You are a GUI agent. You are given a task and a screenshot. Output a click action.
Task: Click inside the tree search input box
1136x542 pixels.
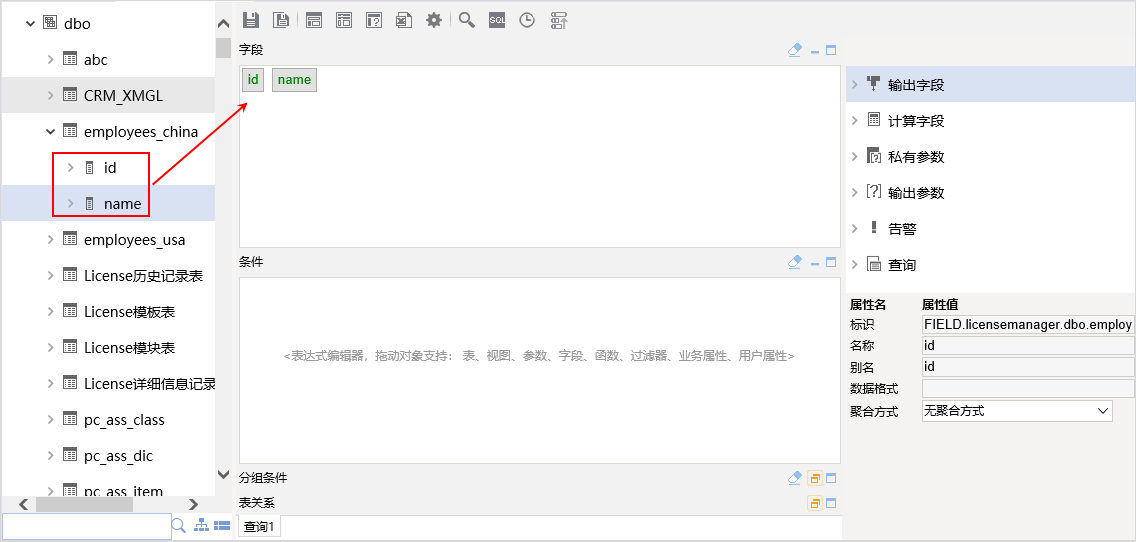click(86, 527)
